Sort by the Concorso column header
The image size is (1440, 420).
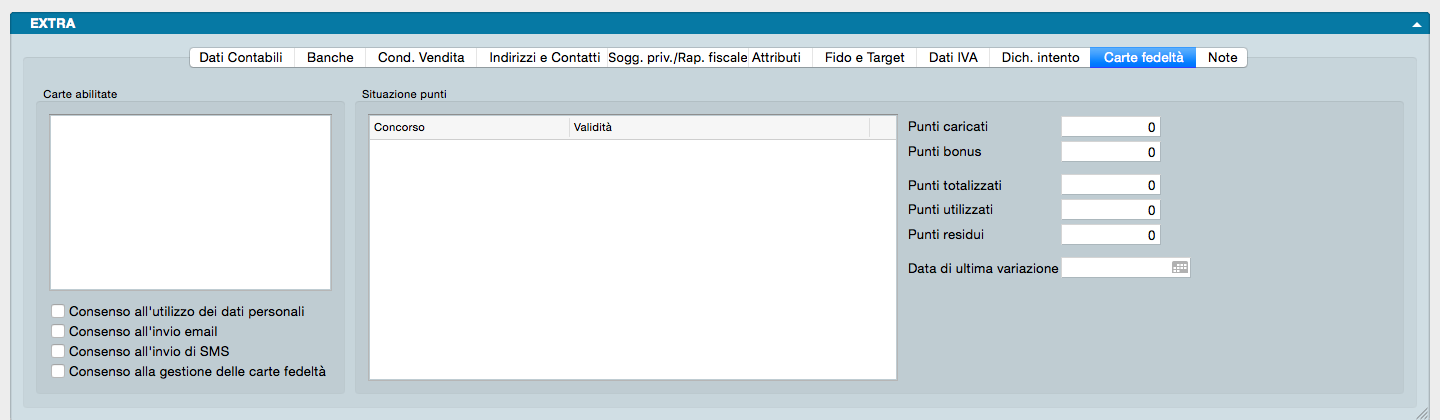(469, 128)
